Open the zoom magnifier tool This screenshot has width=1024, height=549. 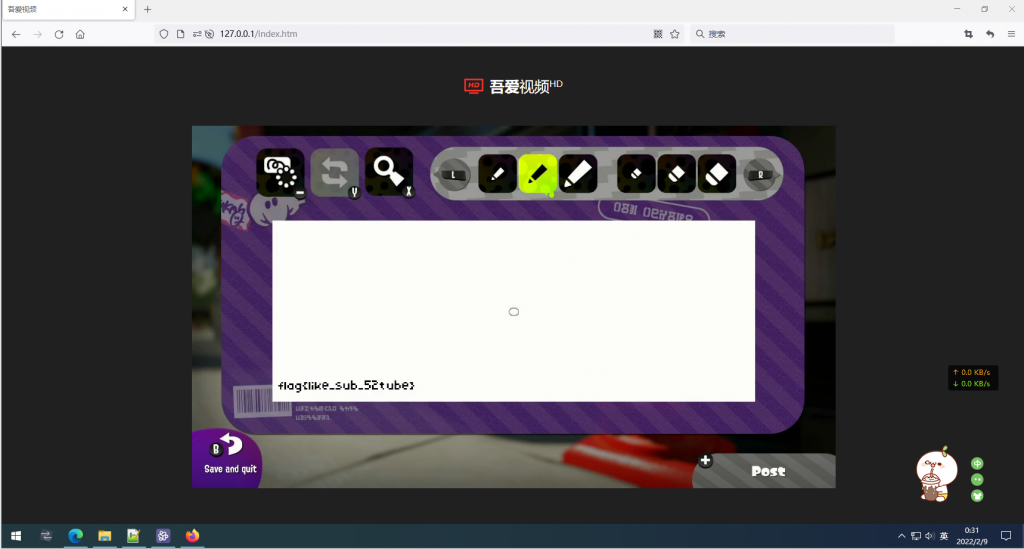pos(389,172)
